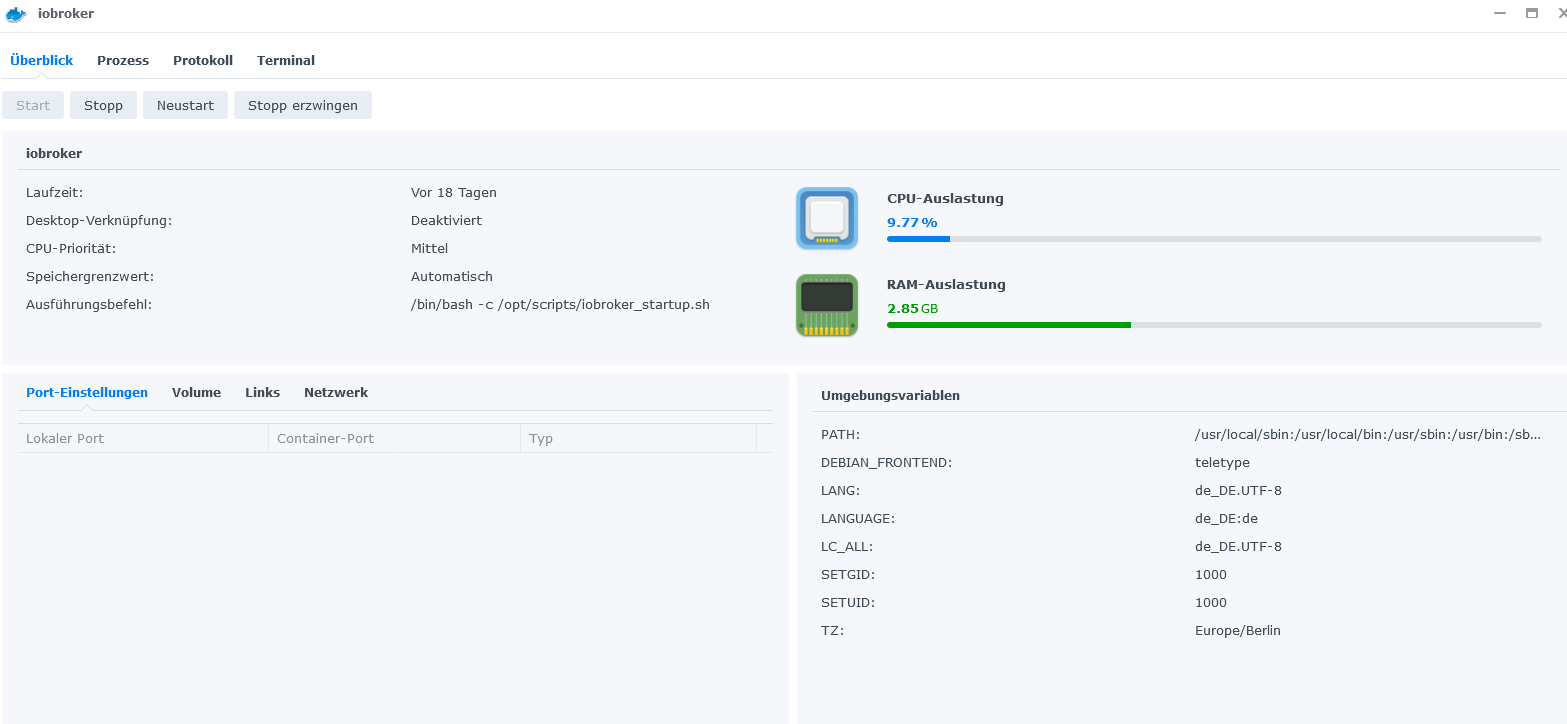Image resolution: width=1567 pixels, height=724 pixels.
Task: Switch to the Protokoll tab
Action: pos(203,60)
